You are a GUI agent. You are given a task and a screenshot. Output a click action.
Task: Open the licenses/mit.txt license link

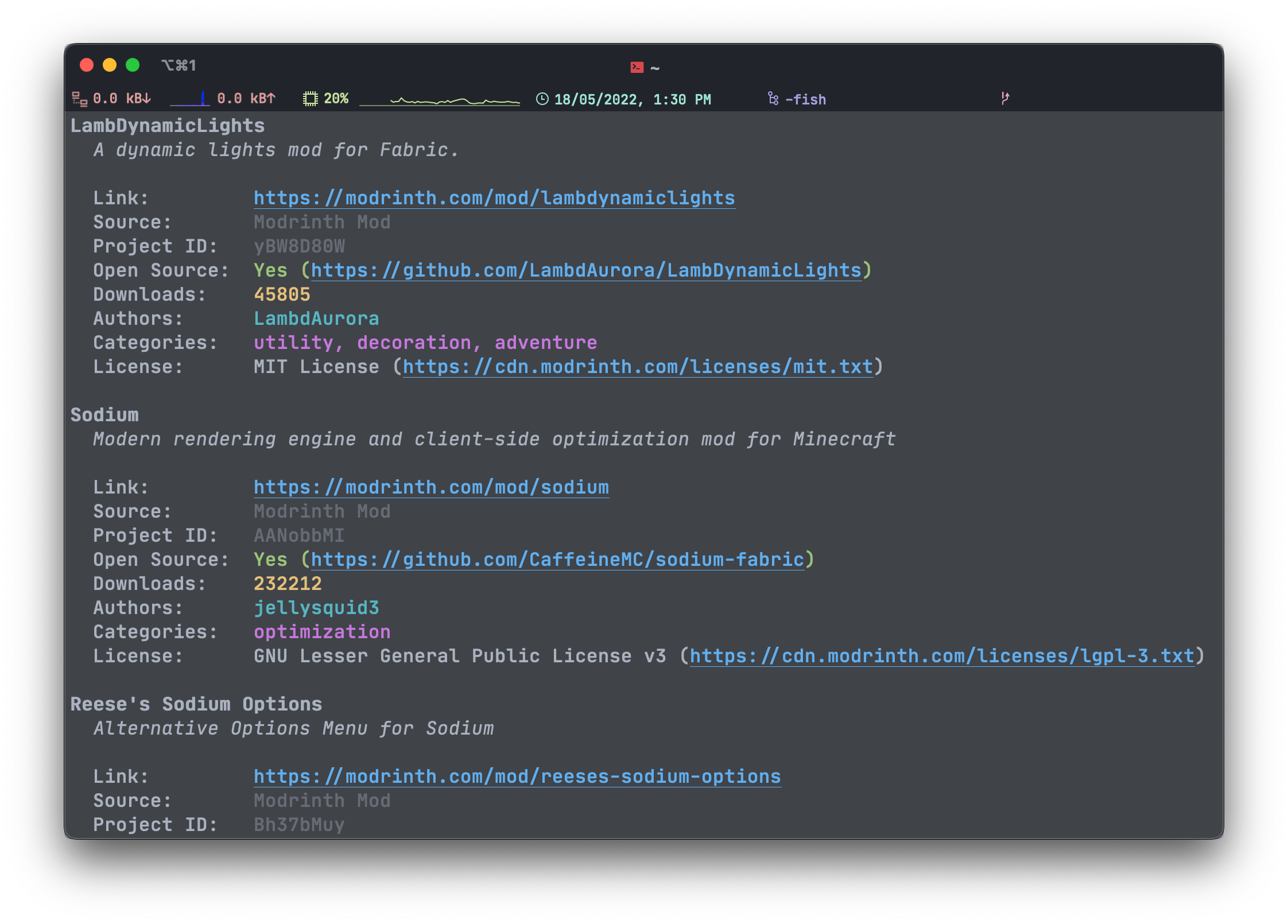point(637,367)
